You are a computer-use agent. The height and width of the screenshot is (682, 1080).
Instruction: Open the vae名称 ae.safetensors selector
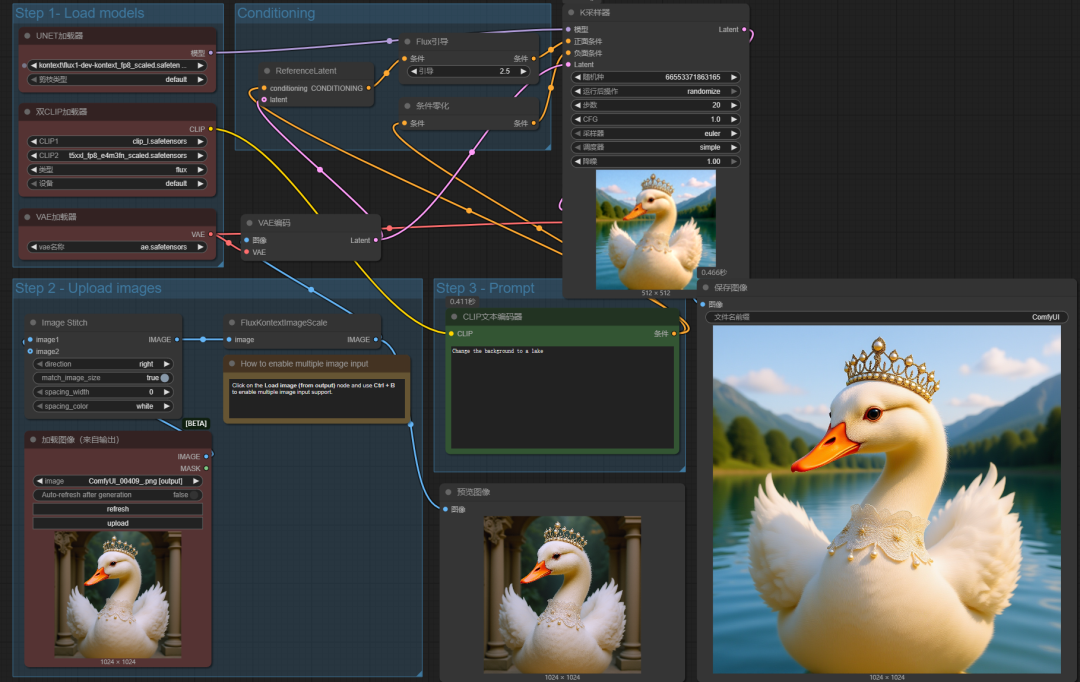(118, 247)
